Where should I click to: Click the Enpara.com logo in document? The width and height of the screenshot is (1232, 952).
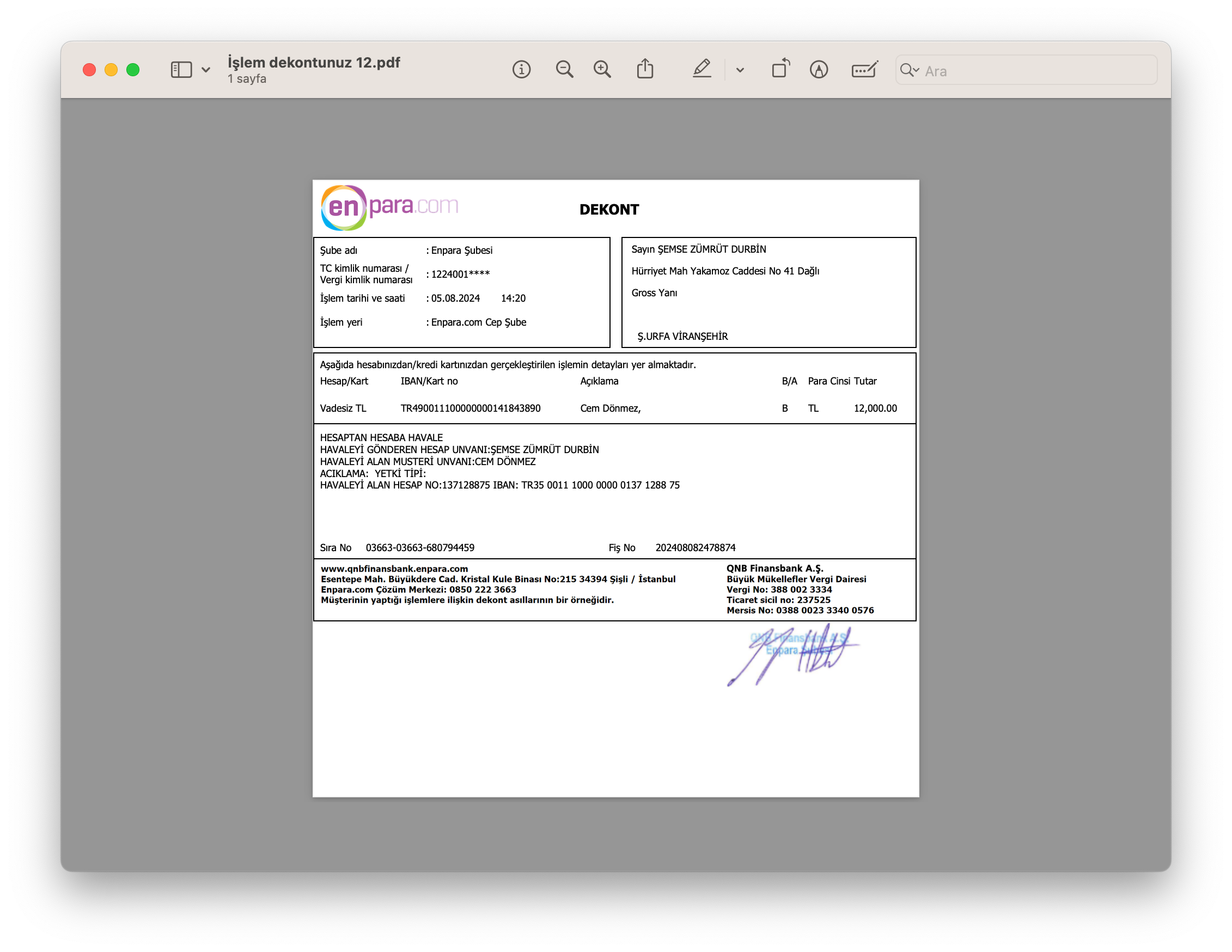click(x=389, y=207)
